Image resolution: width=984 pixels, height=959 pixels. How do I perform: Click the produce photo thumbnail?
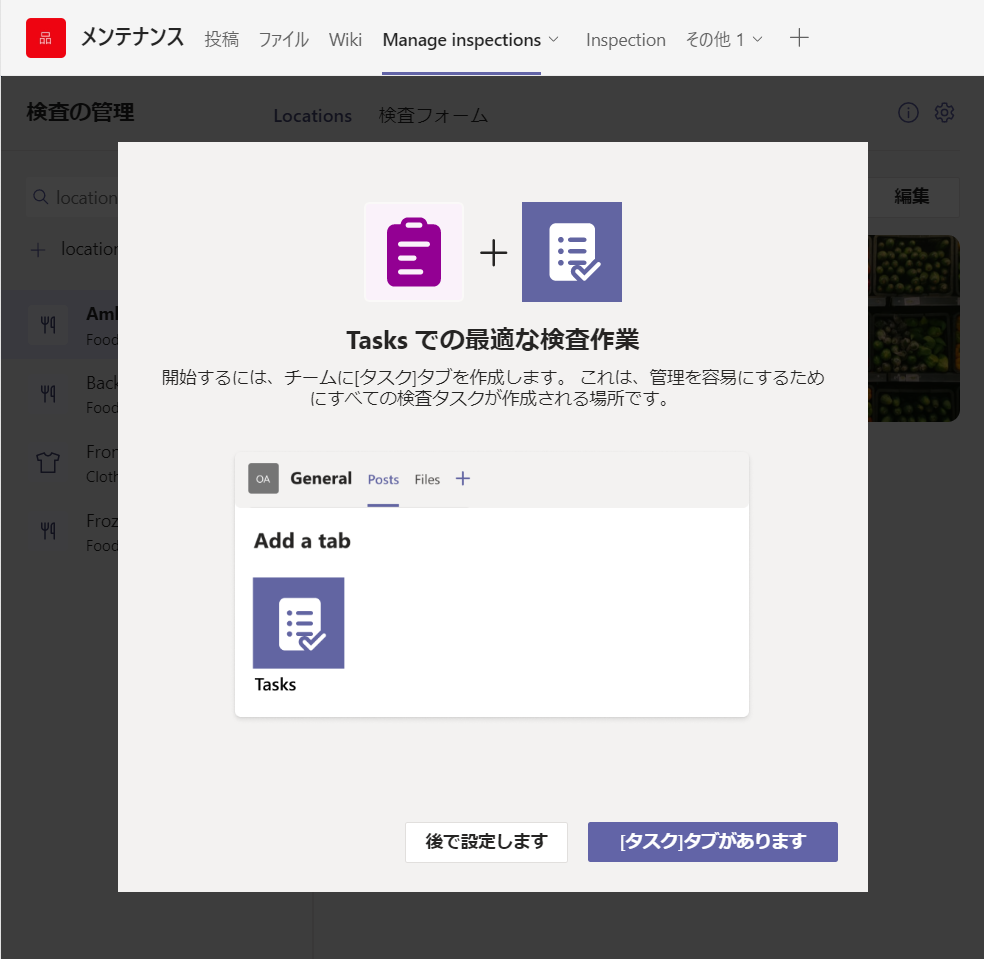click(x=914, y=328)
